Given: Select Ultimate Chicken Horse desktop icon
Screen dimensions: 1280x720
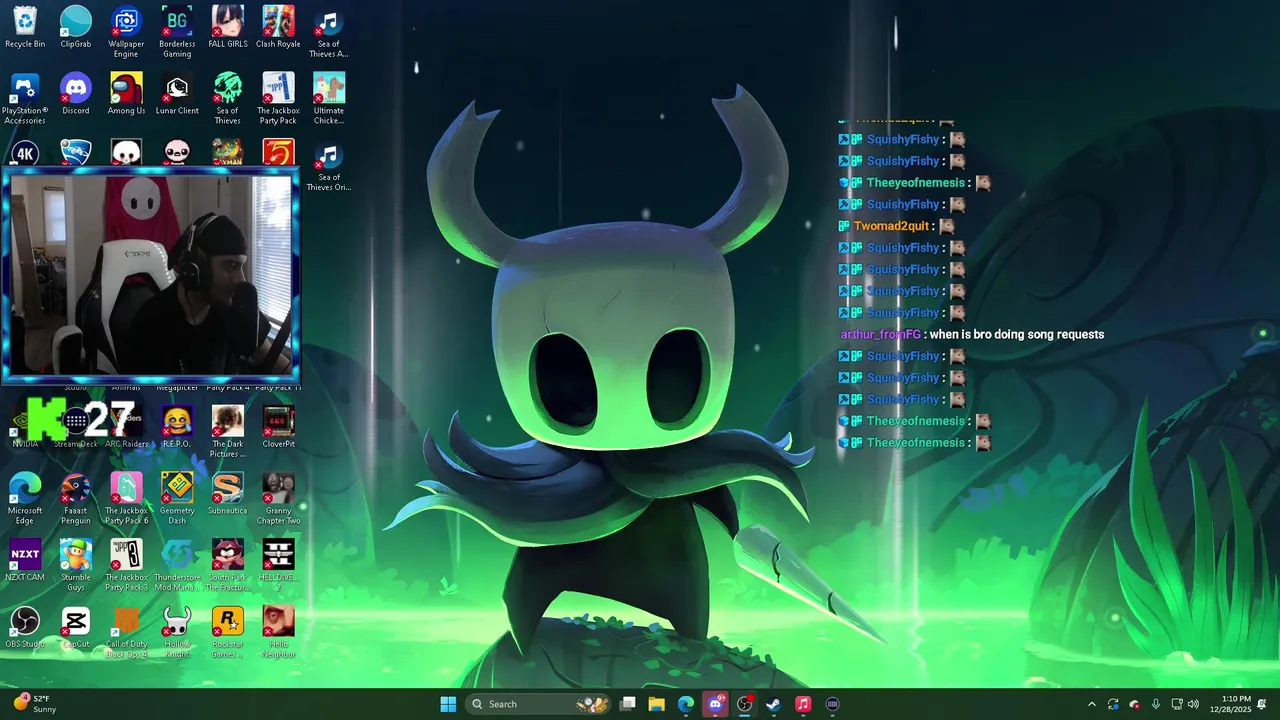Looking at the screenshot, I should [329, 99].
